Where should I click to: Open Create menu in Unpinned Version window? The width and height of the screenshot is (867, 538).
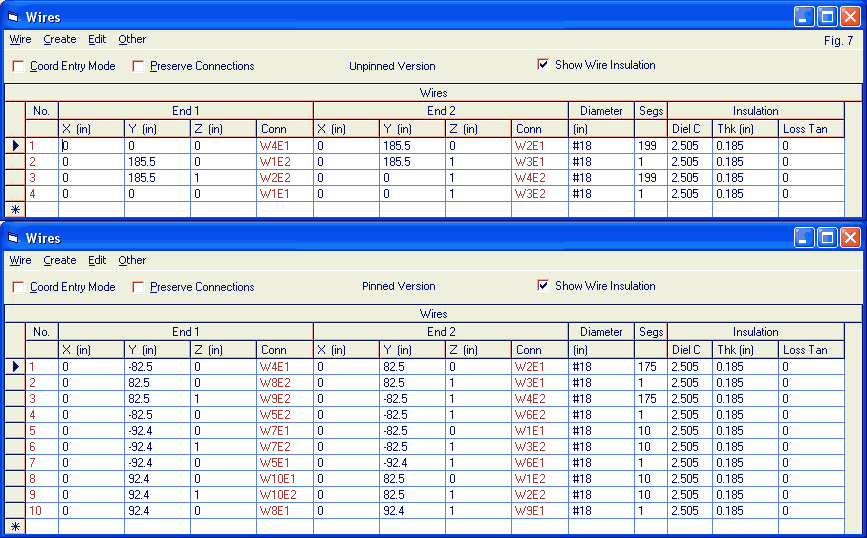(60, 39)
